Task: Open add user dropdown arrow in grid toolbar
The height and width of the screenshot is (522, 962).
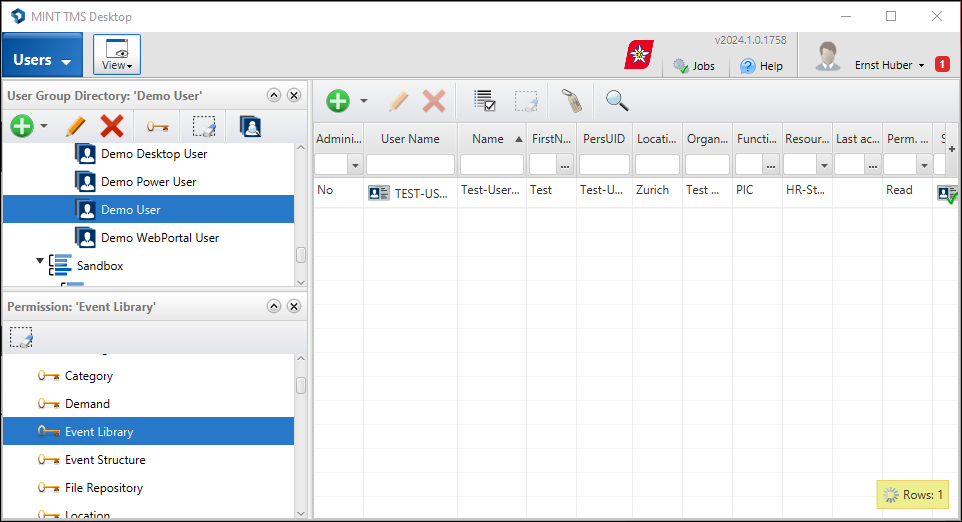Action: 364,101
